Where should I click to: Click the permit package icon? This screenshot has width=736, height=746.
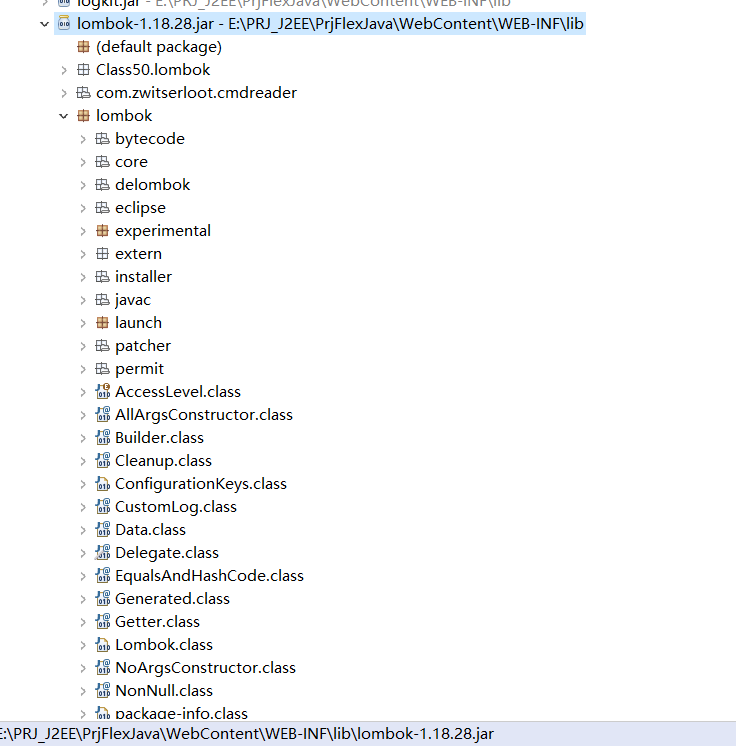coord(102,369)
